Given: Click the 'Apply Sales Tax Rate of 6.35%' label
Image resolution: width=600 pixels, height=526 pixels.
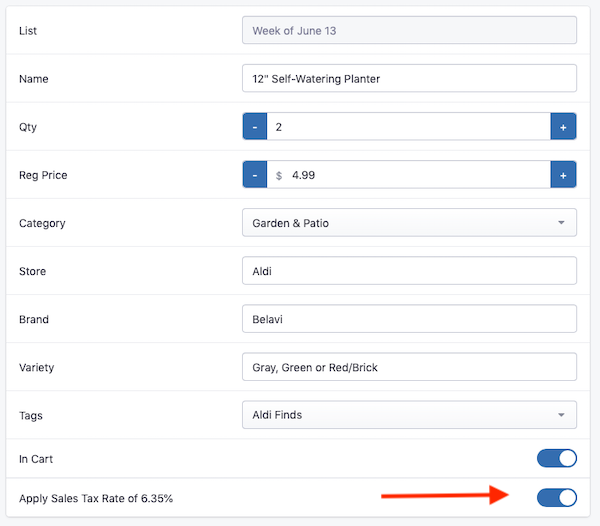Looking at the screenshot, I should [x=96, y=498].
